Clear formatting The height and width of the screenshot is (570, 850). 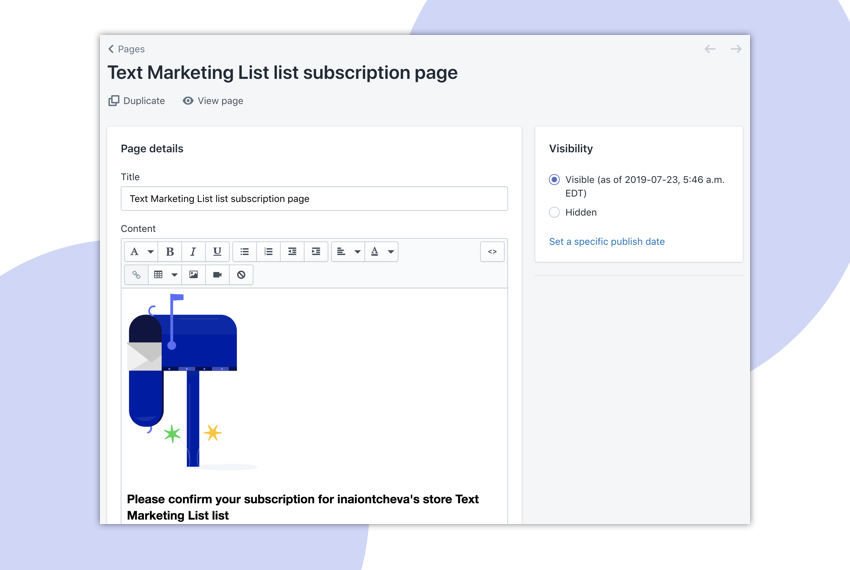pyautogui.click(x=241, y=275)
